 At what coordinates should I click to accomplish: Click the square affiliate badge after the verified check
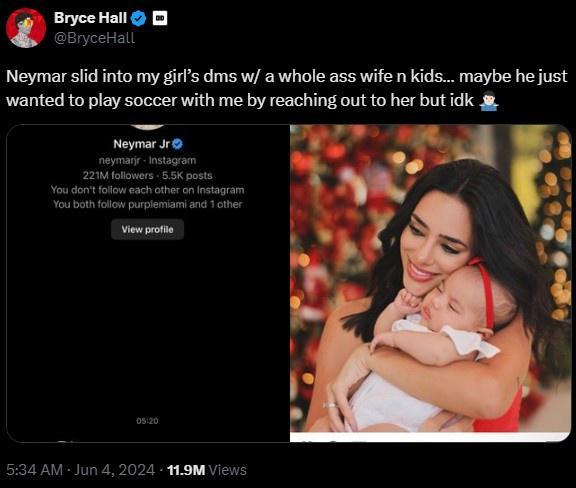coord(160,18)
